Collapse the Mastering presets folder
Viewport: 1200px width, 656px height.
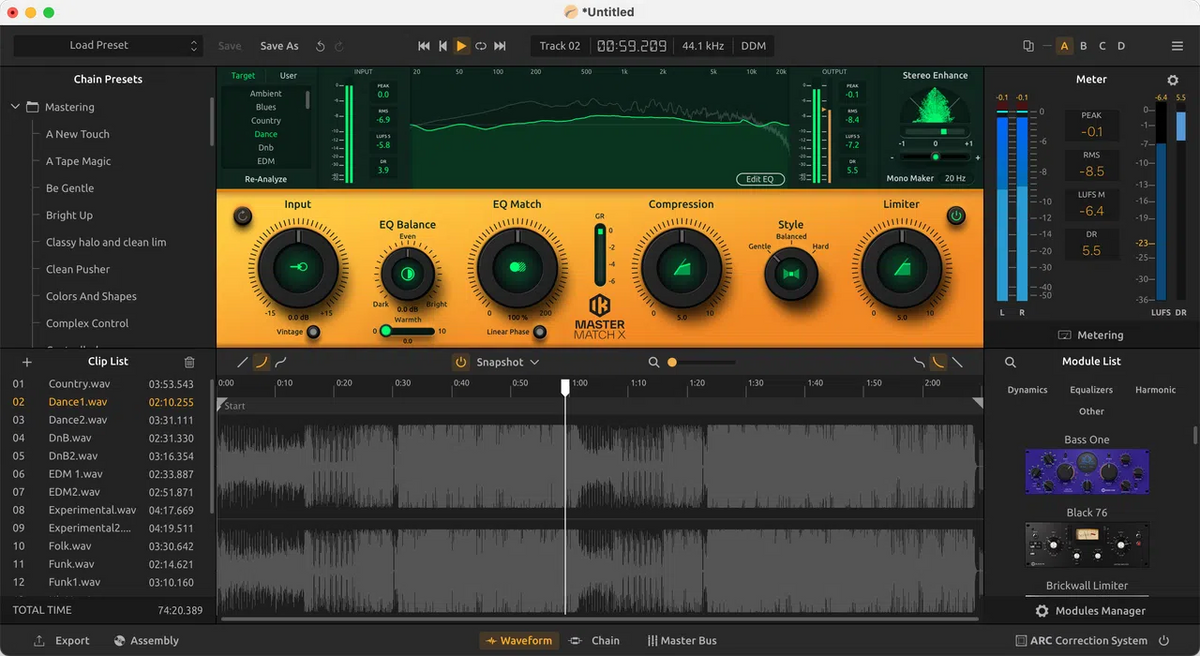coord(15,107)
